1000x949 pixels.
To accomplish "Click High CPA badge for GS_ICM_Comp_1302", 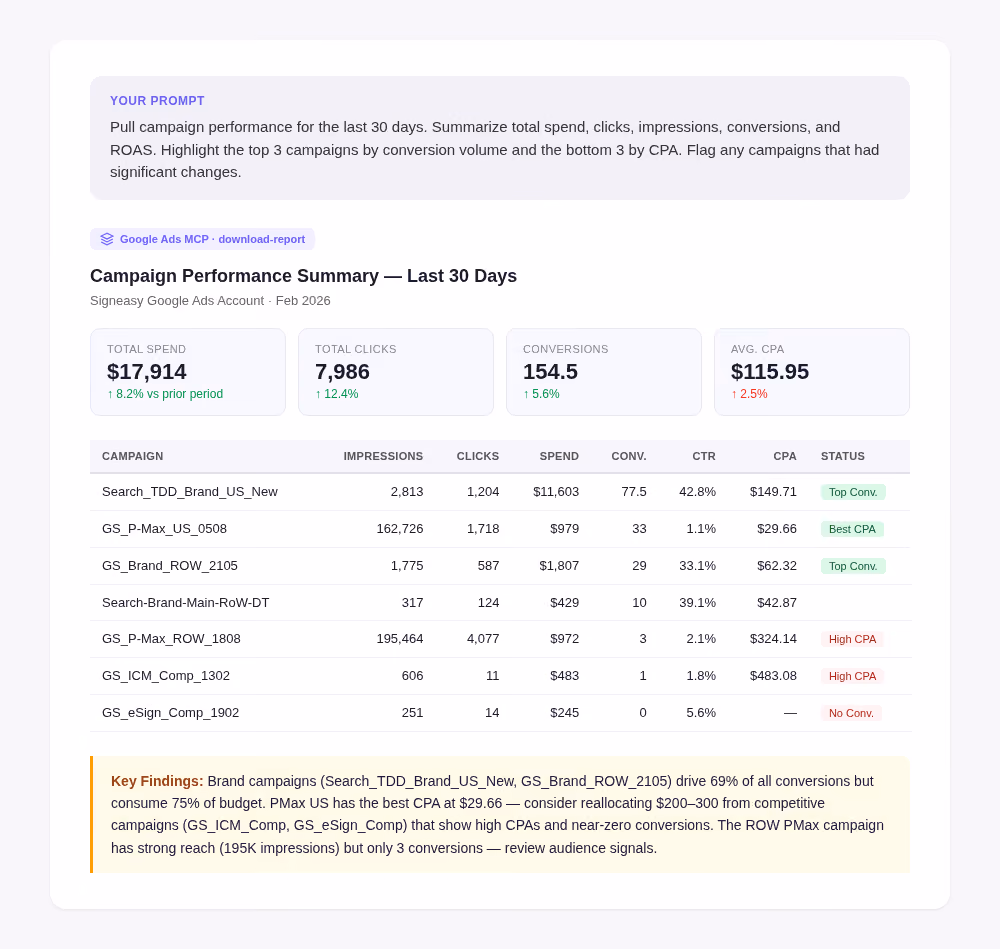I will pos(852,677).
